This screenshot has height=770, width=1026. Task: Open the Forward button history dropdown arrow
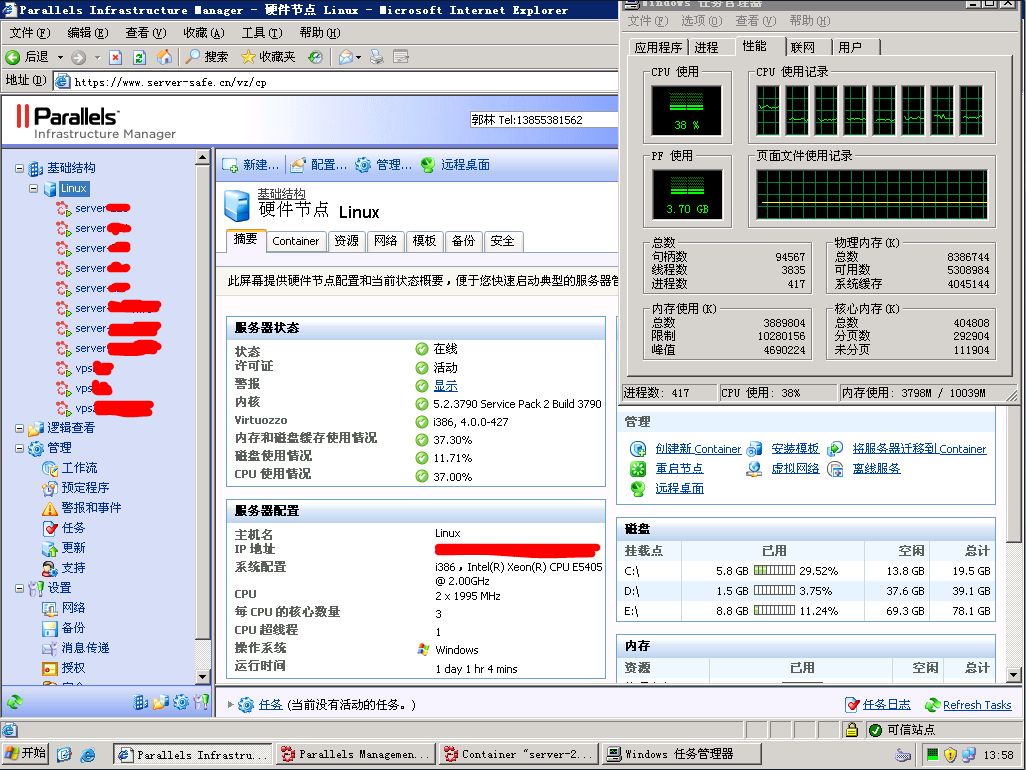97,58
